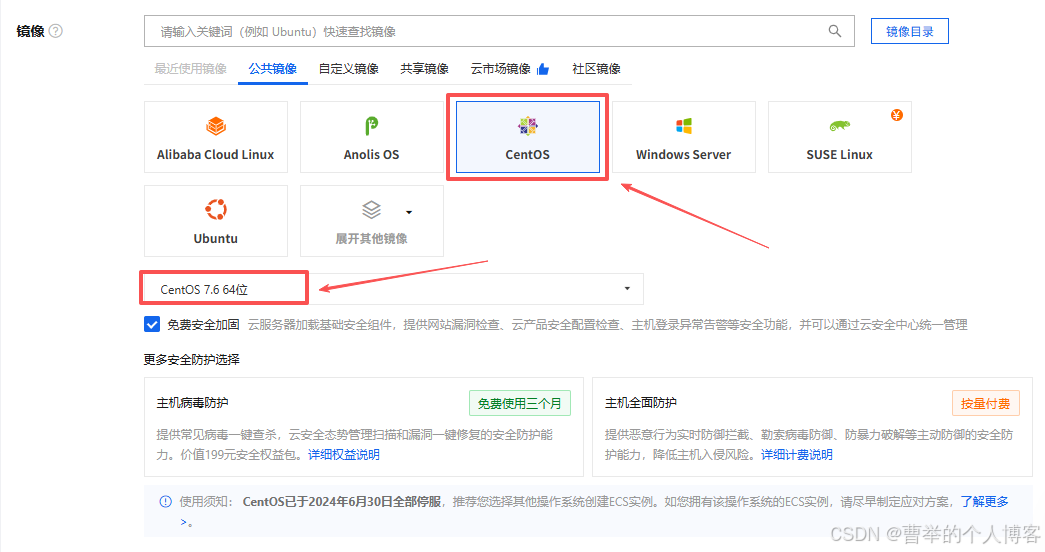
Task: Click the SUSE Linux chameleon icon
Action: [x=839, y=125]
